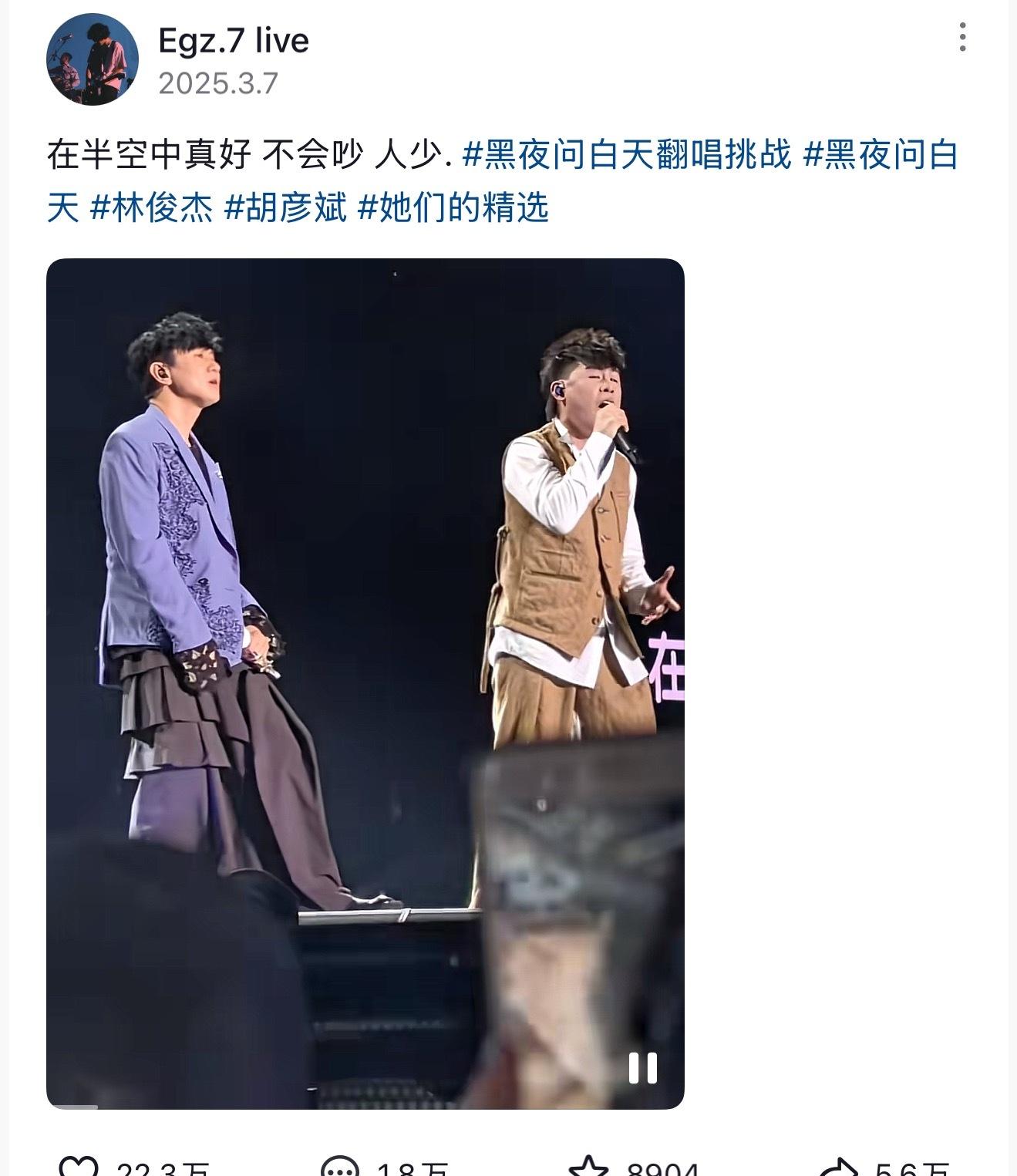1017x1176 pixels.
Task: Open comments via speech bubble icon
Action: (x=339, y=1167)
